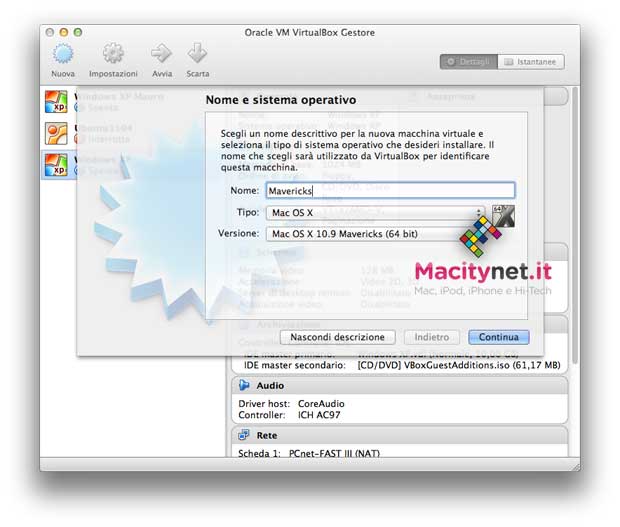The width and height of the screenshot is (620, 527).
Task: Click the red close window button
Action: coord(49,32)
